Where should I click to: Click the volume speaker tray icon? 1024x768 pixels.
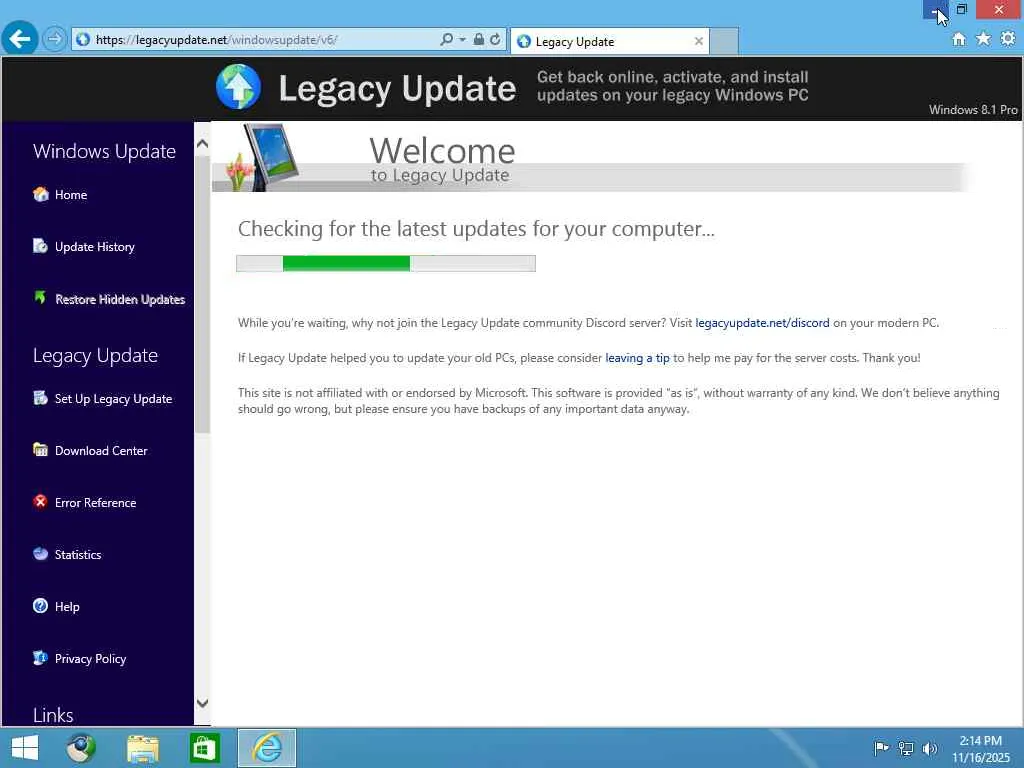pyautogui.click(x=930, y=748)
